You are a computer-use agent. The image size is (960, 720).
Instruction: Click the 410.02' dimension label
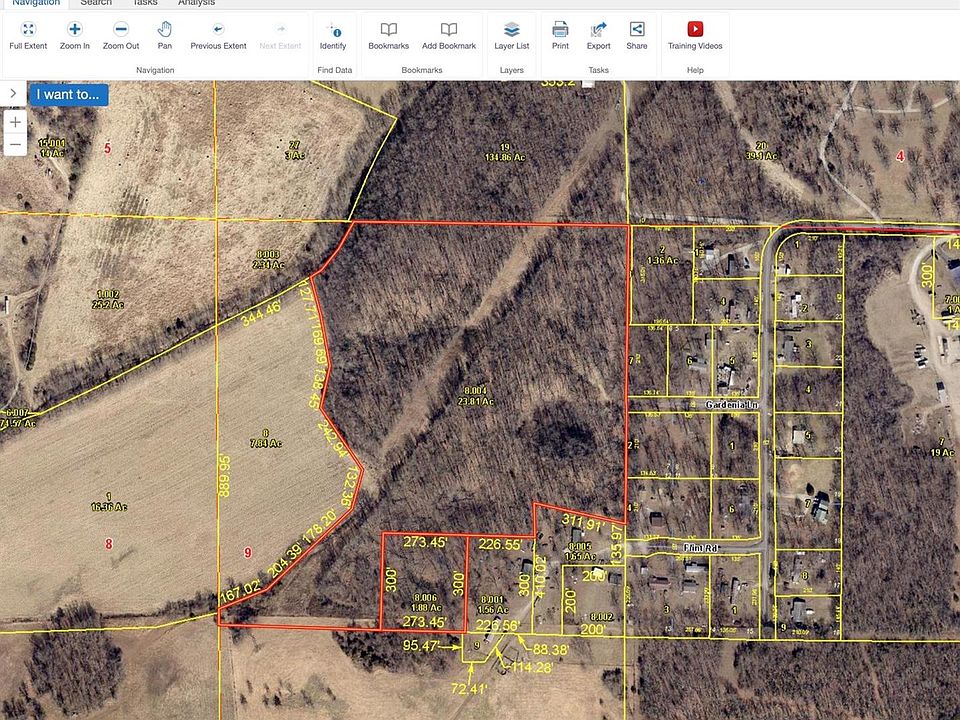click(539, 577)
